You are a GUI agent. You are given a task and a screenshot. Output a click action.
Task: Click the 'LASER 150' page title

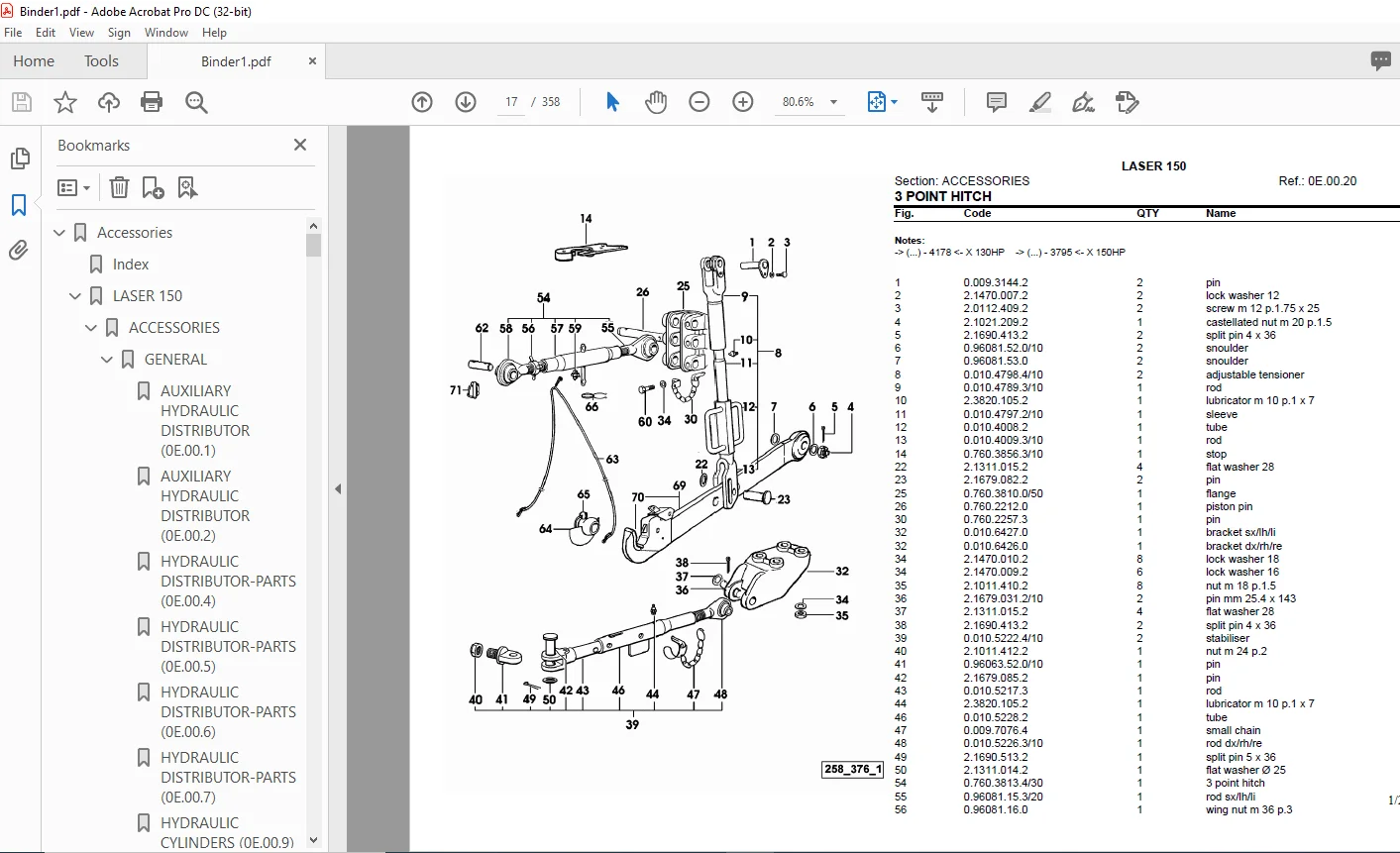(x=1153, y=166)
